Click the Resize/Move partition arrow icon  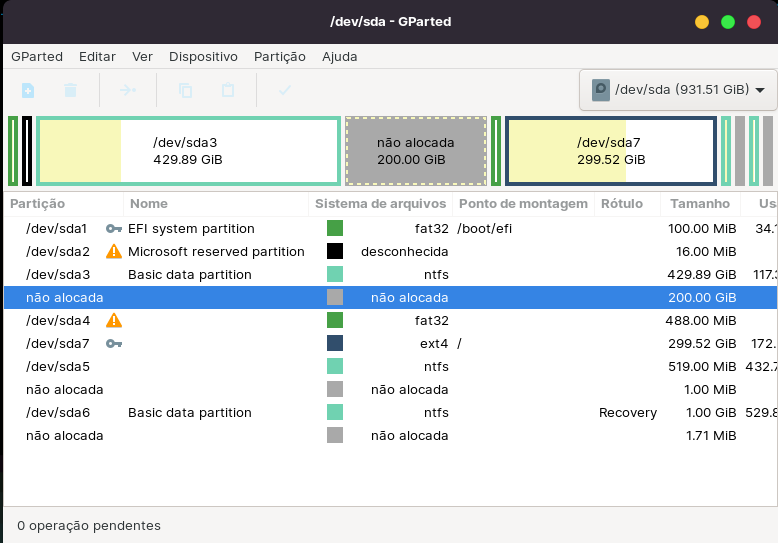click(128, 90)
